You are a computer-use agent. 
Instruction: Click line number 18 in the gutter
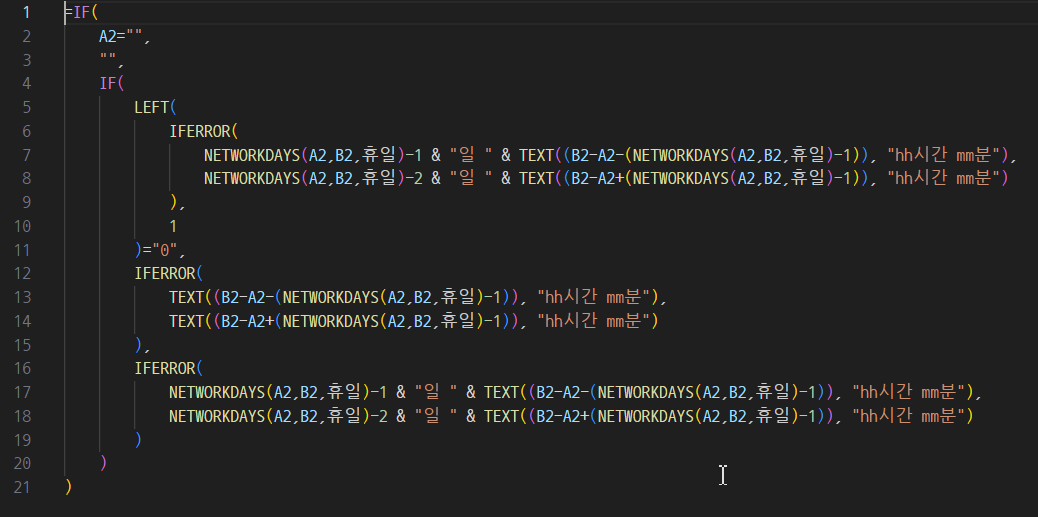tap(22, 416)
